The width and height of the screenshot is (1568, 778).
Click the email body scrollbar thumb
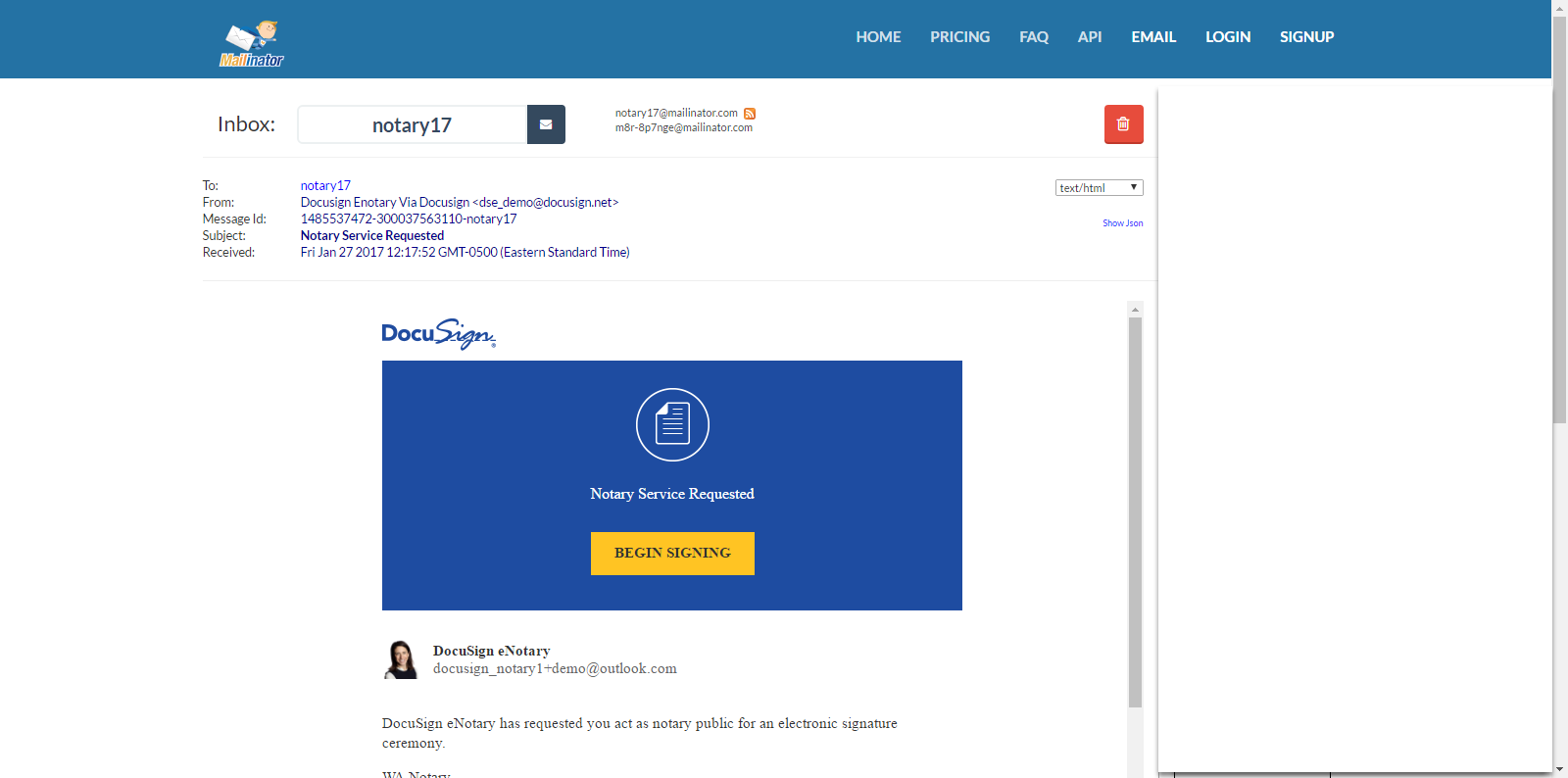(x=1135, y=512)
